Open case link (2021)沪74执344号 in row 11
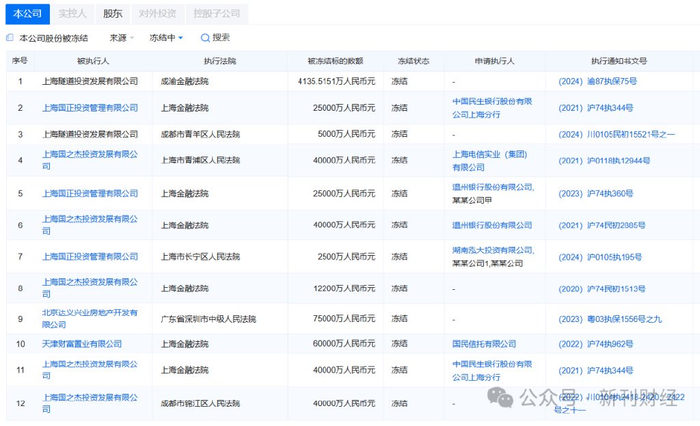The image size is (700, 426). 596,370
